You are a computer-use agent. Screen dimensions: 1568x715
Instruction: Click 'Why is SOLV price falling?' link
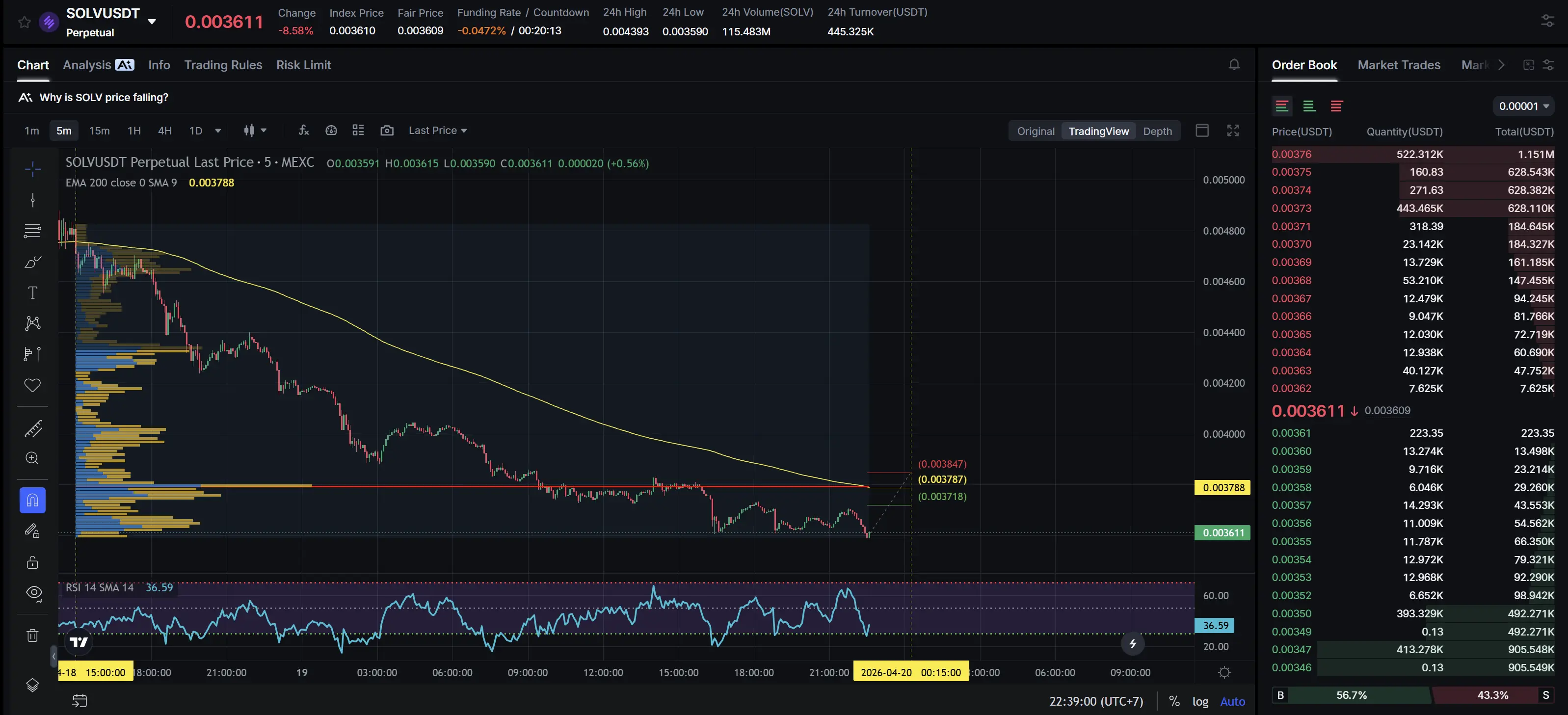tap(104, 97)
